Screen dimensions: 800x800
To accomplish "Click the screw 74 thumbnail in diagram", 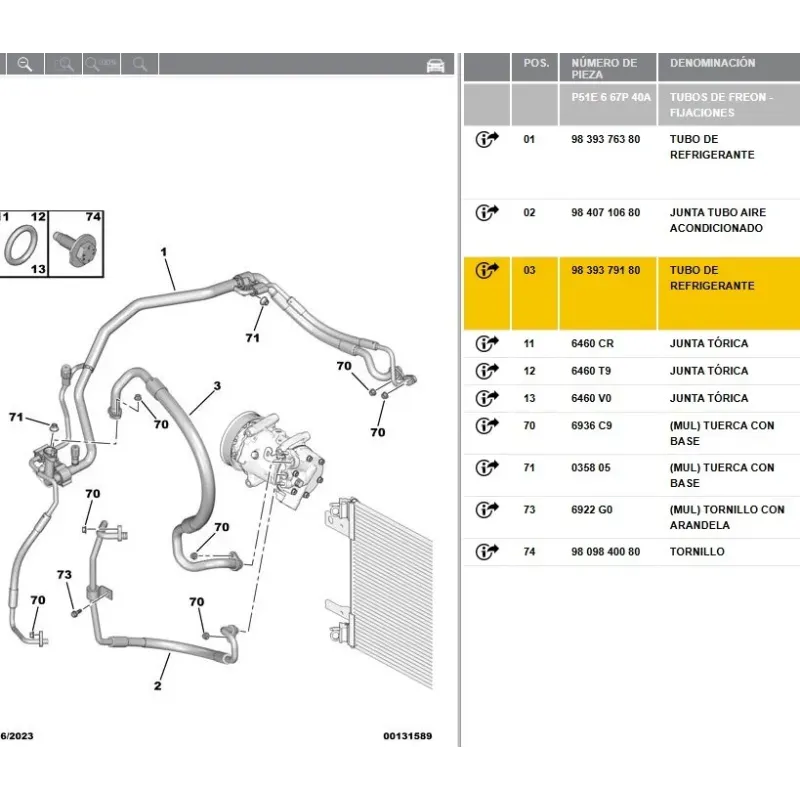I will click(x=77, y=246).
